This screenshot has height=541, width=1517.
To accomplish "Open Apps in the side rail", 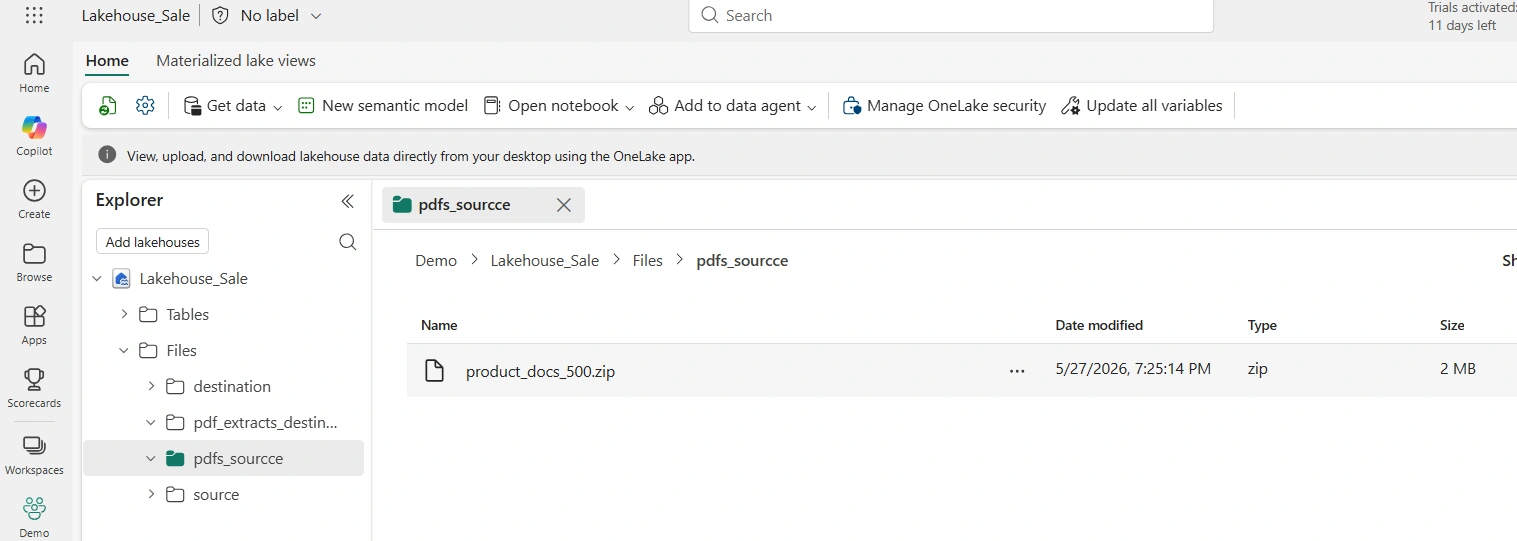I will (x=34, y=325).
